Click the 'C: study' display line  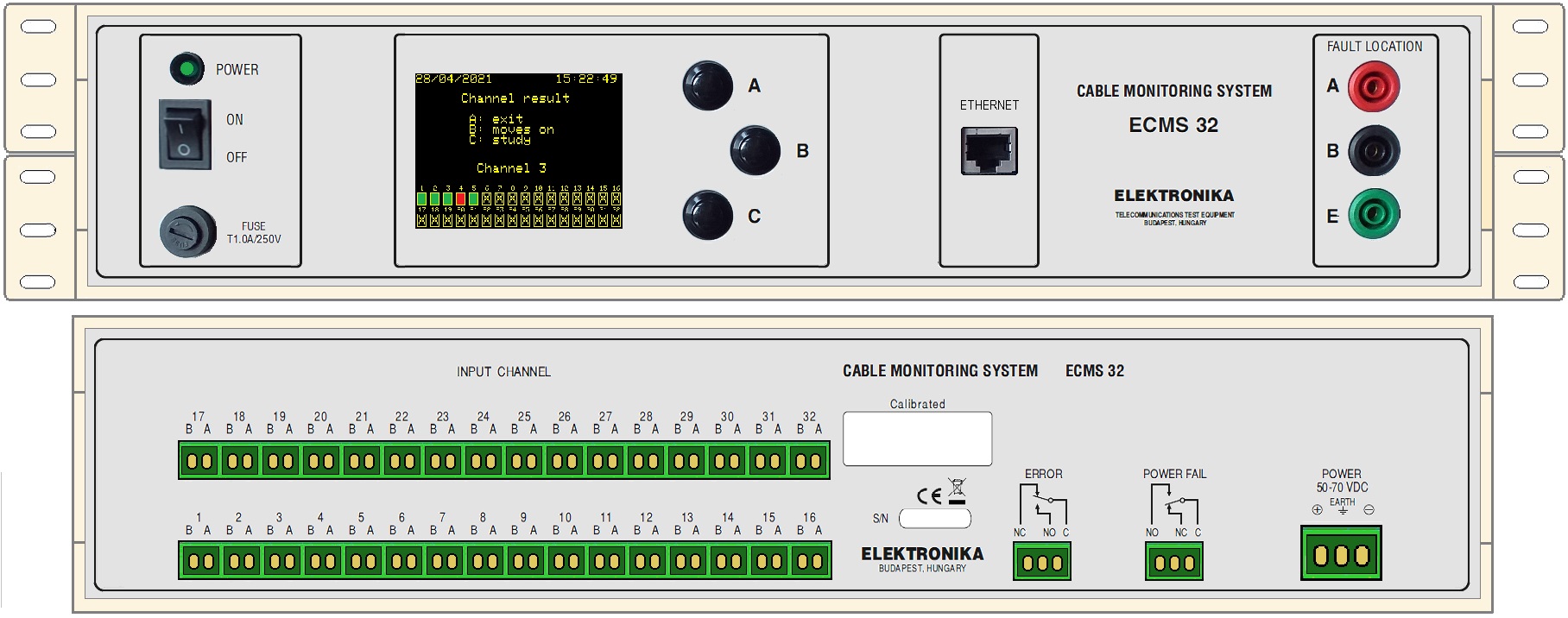(500, 140)
